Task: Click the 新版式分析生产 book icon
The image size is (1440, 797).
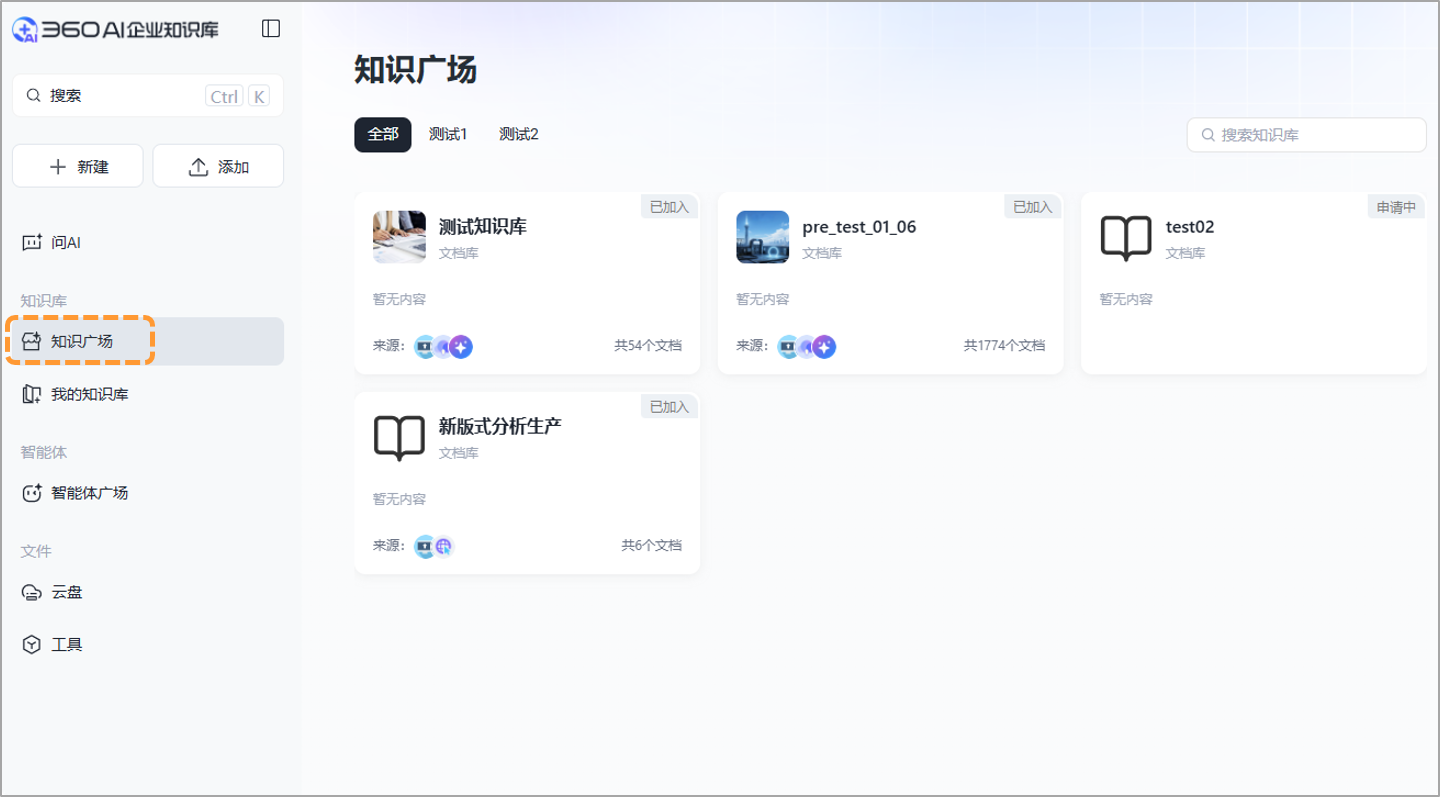Action: [399, 437]
